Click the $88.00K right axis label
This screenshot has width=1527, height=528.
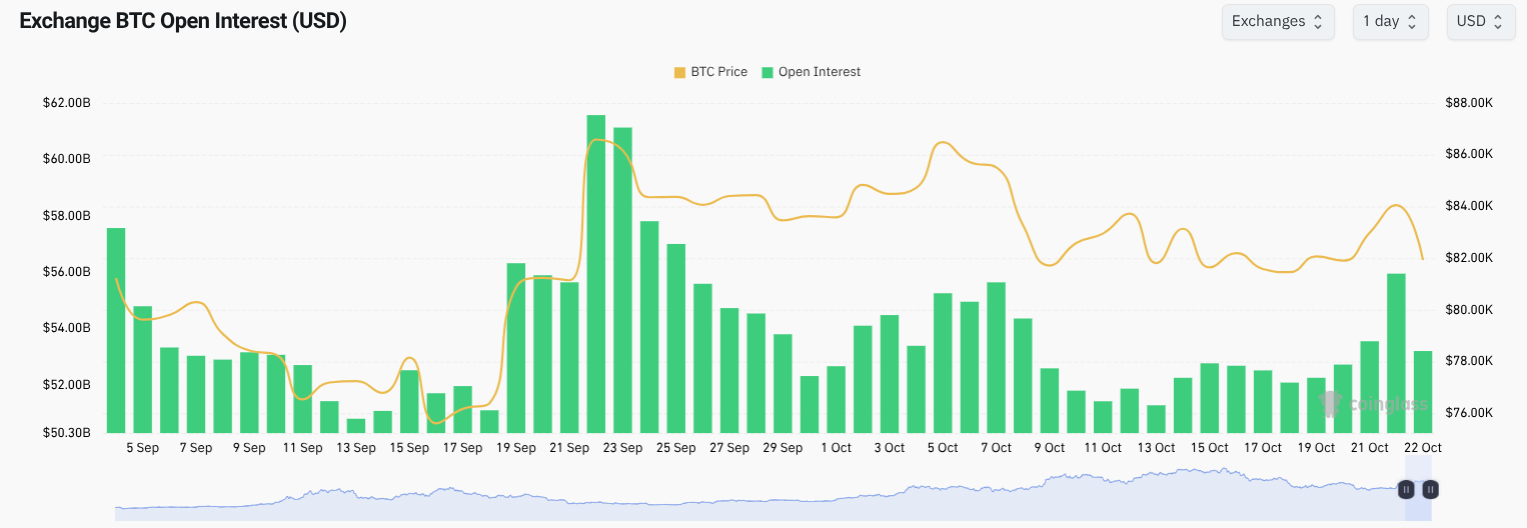(1469, 103)
